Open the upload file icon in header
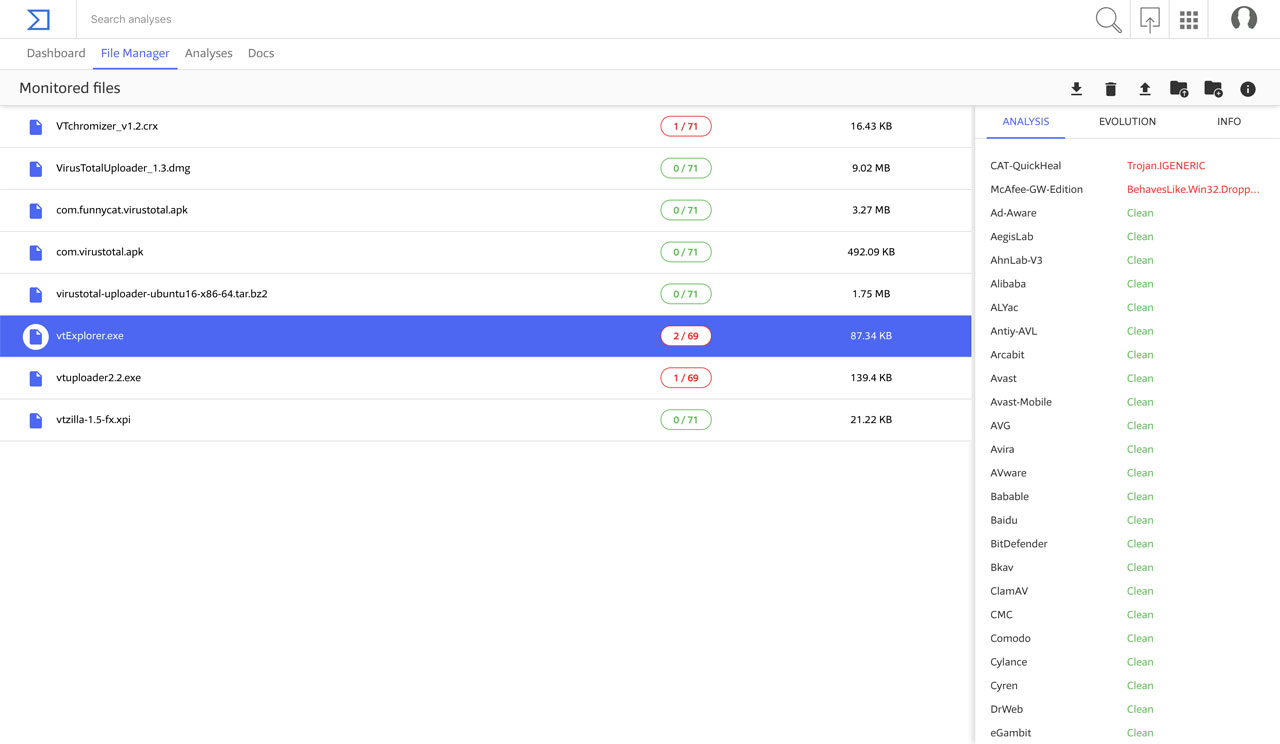Image resolution: width=1280 pixels, height=744 pixels. (1150, 19)
